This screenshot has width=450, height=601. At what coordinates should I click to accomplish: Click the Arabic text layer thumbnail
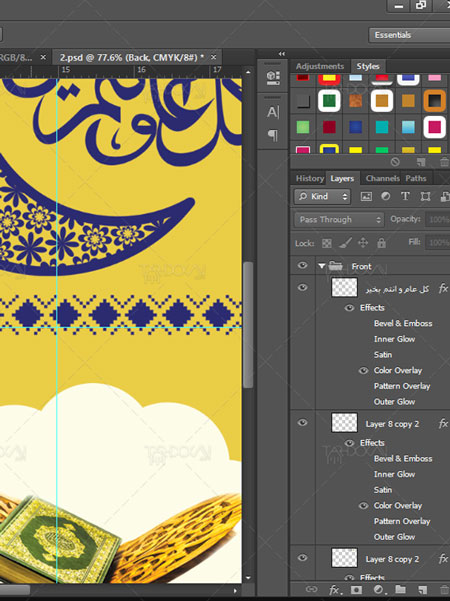coord(344,287)
